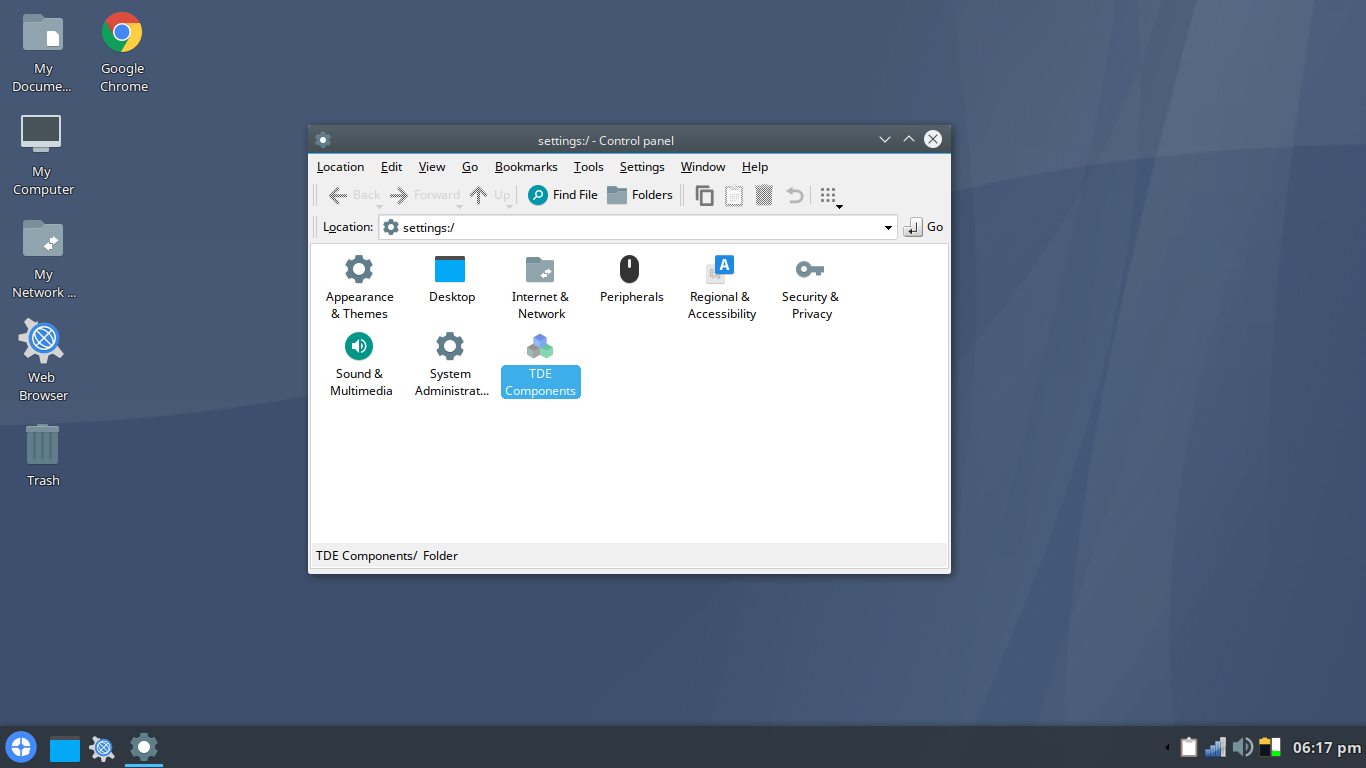Select the Trash desktop icon
1366x768 pixels.
pyautogui.click(x=42, y=456)
